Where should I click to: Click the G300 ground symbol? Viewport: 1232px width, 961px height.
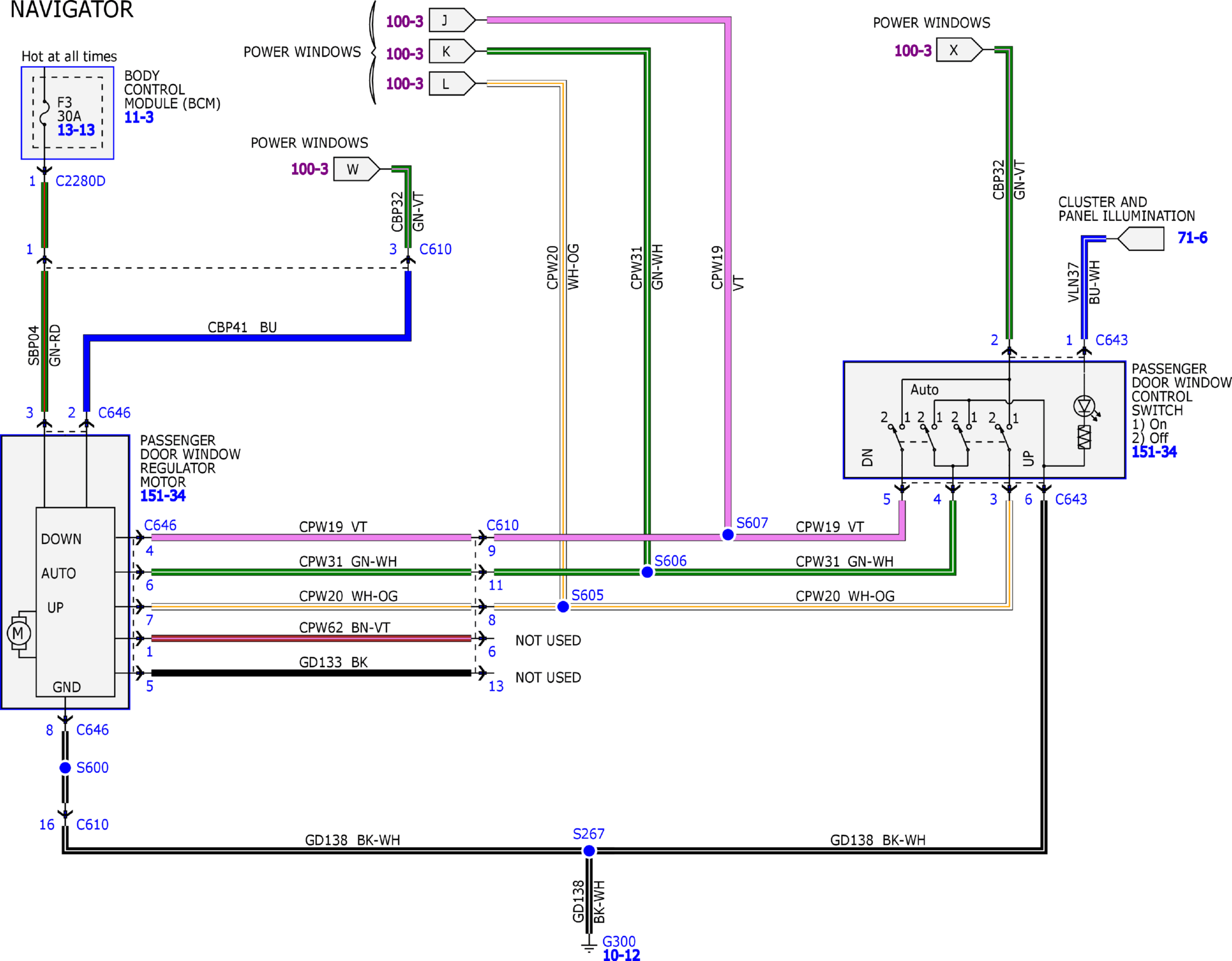click(589, 947)
